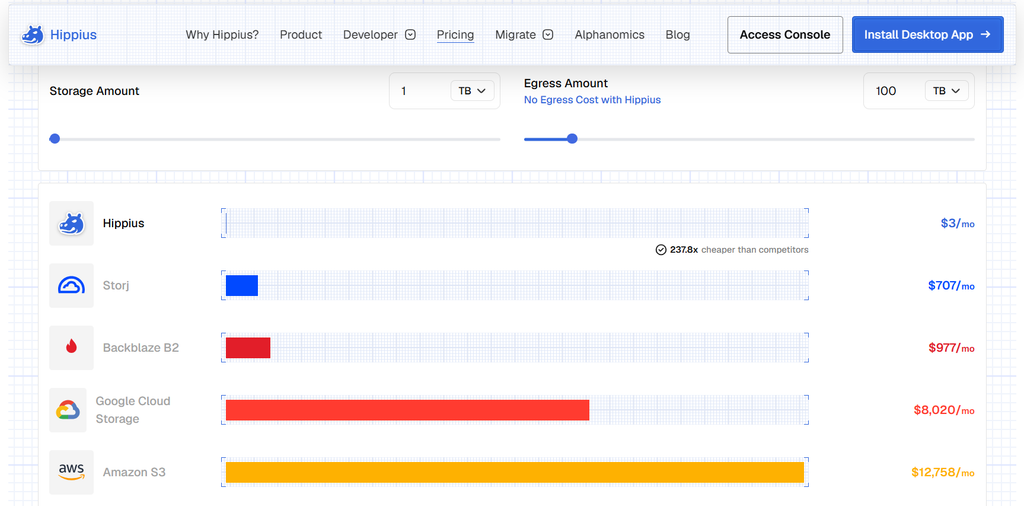Image resolution: width=1024 pixels, height=506 pixels.
Task: Click the Storj provider name
Action: (116, 285)
